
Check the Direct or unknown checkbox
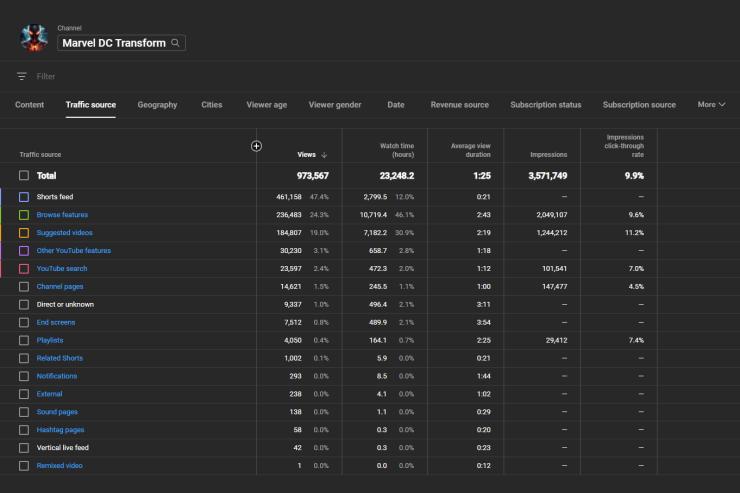24,304
